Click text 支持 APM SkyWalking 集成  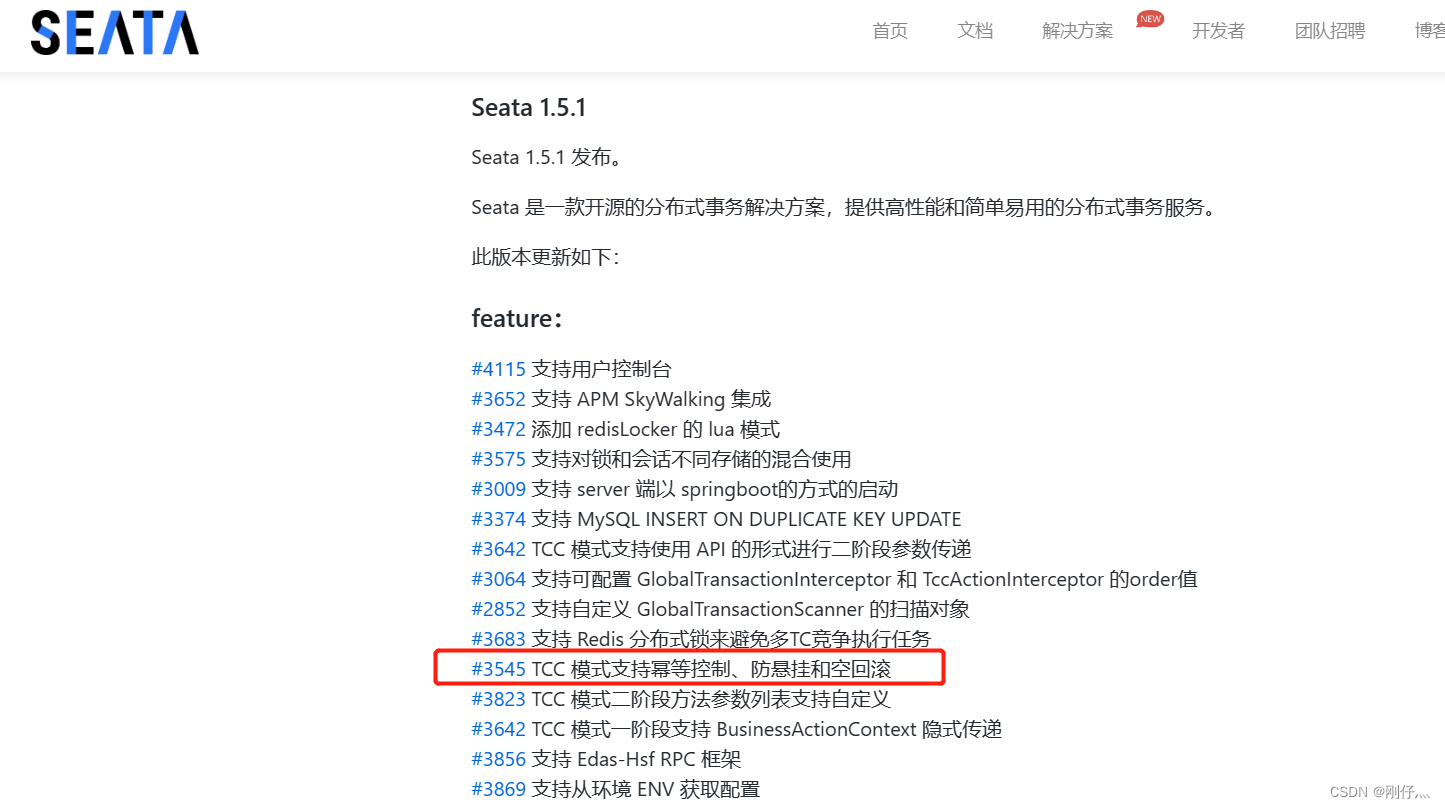tap(651, 399)
